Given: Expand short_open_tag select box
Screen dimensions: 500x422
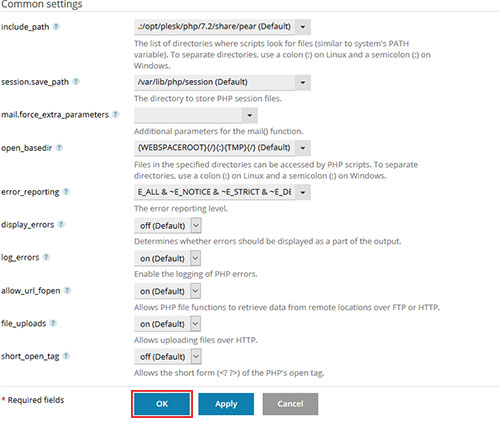Looking at the screenshot, I should pos(196,356).
